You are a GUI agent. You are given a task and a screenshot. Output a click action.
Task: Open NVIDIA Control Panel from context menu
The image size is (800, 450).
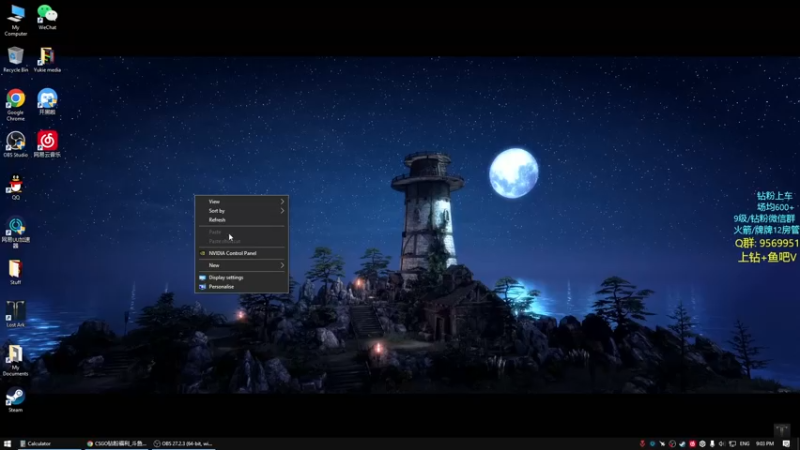(241, 253)
